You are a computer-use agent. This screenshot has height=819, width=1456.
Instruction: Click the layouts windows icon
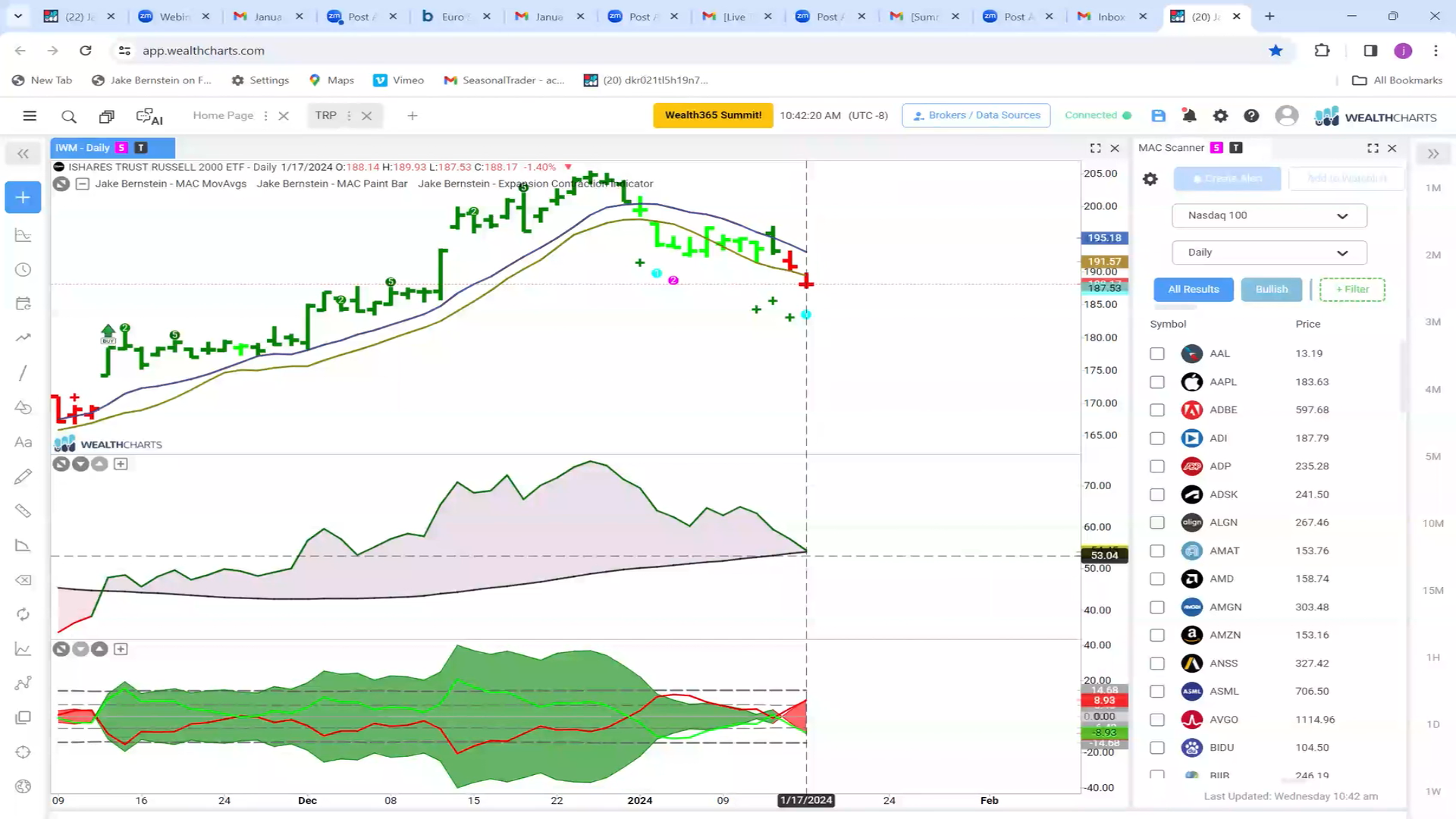point(107,116)
